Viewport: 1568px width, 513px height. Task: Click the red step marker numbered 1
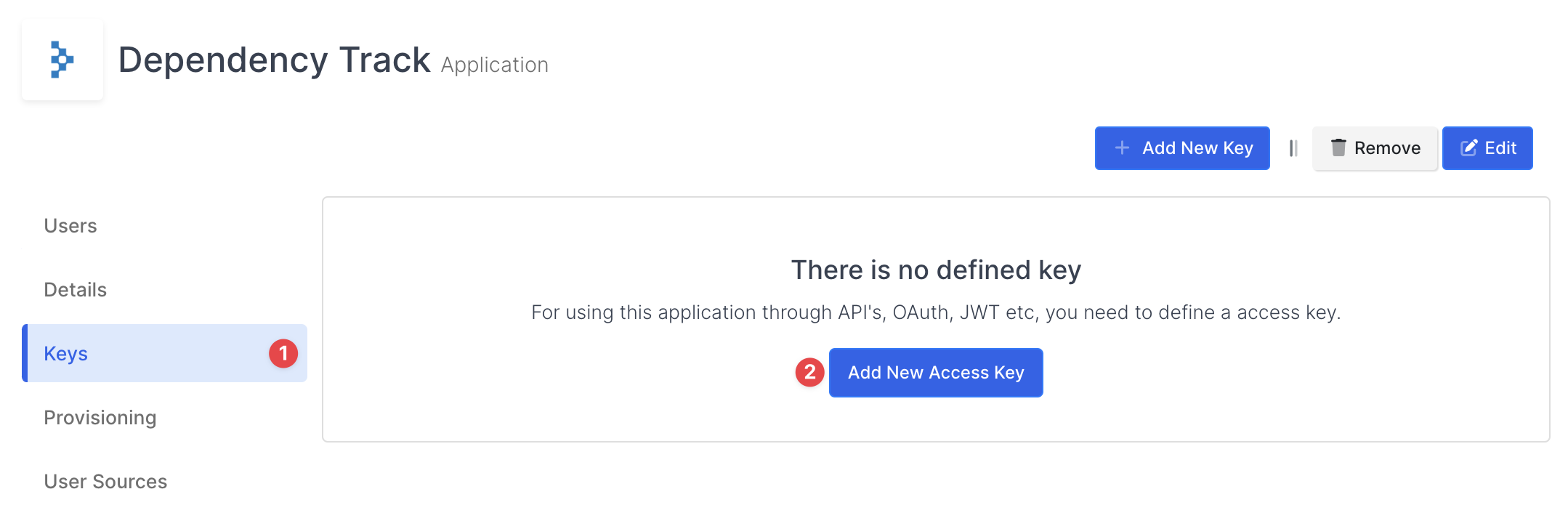(x=285, y=353)
